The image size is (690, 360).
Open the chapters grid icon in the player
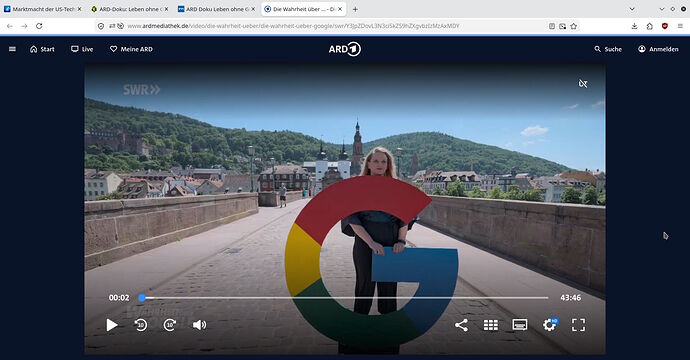point(491,325)
